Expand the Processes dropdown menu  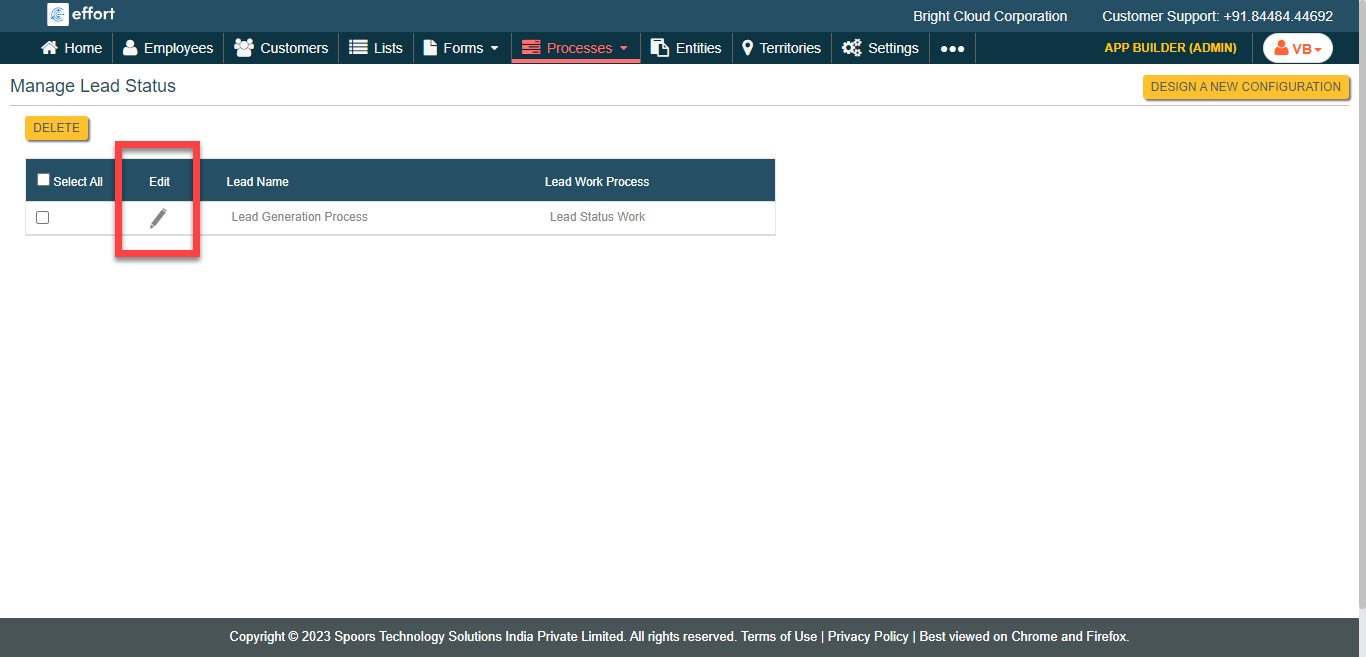tap(576, 48)
